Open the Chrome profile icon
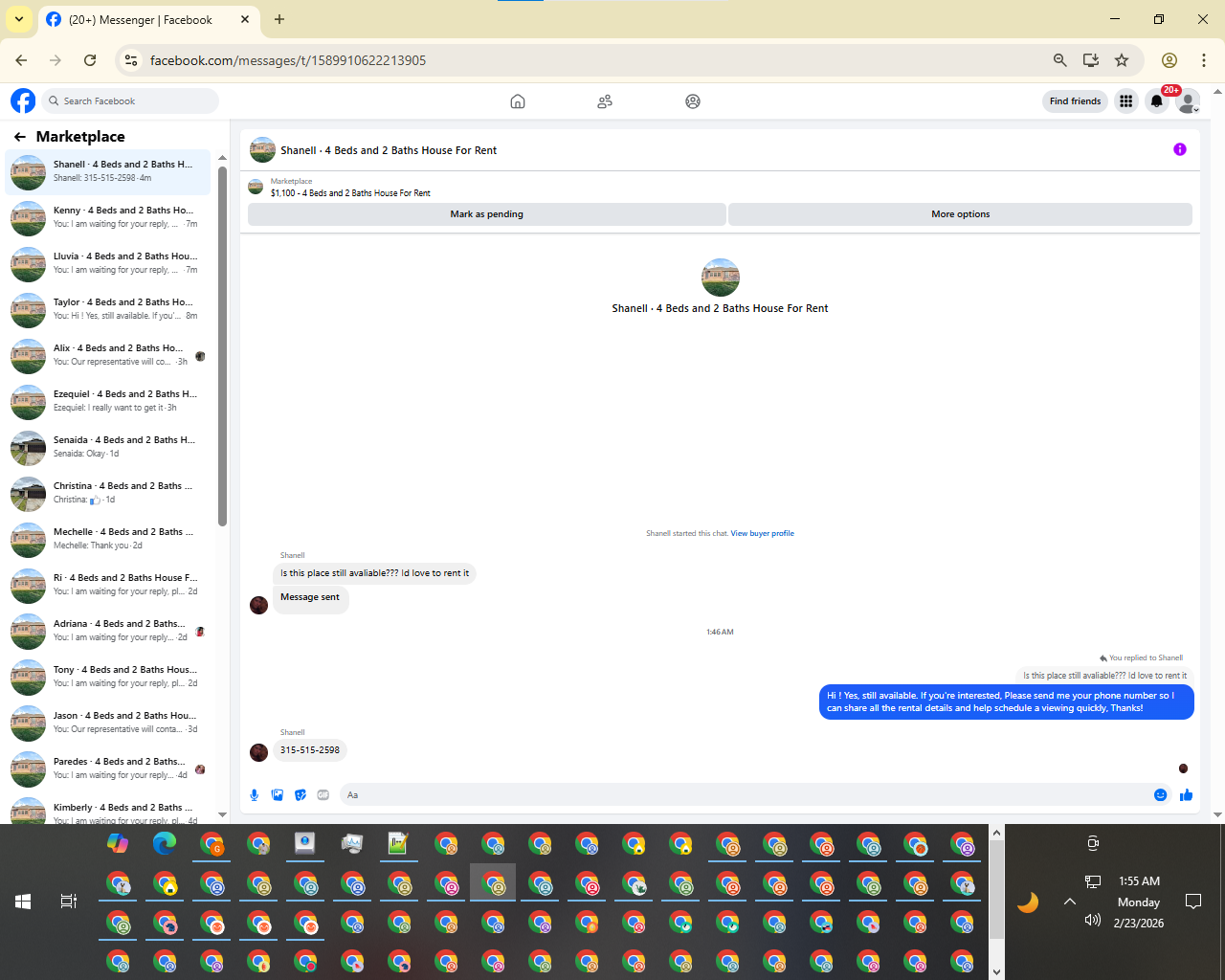This screenshot has width=1225, height=980. click(1169, 60)
